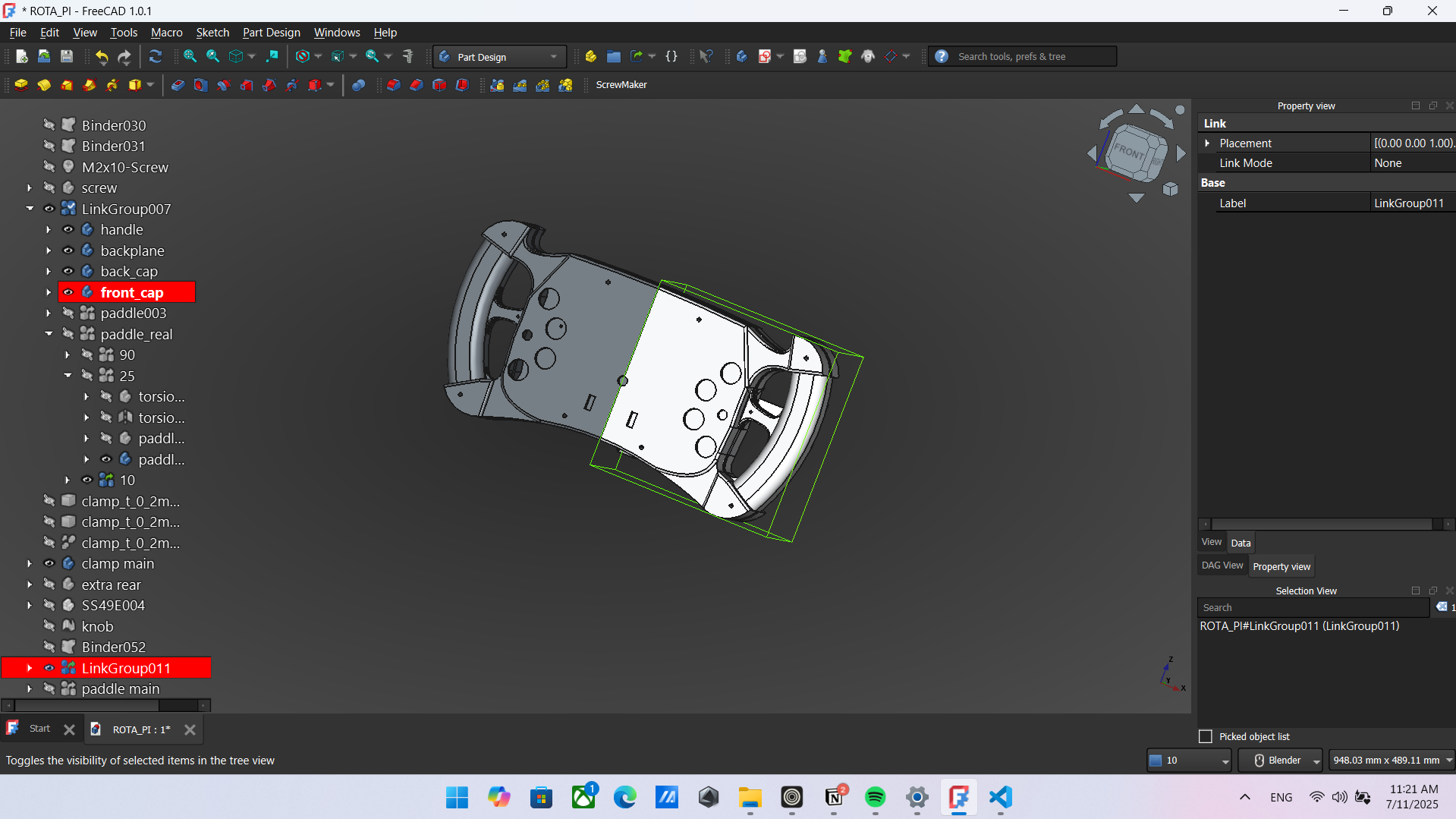
Task: Click the Refresh recompute icon
Action: 156,57
